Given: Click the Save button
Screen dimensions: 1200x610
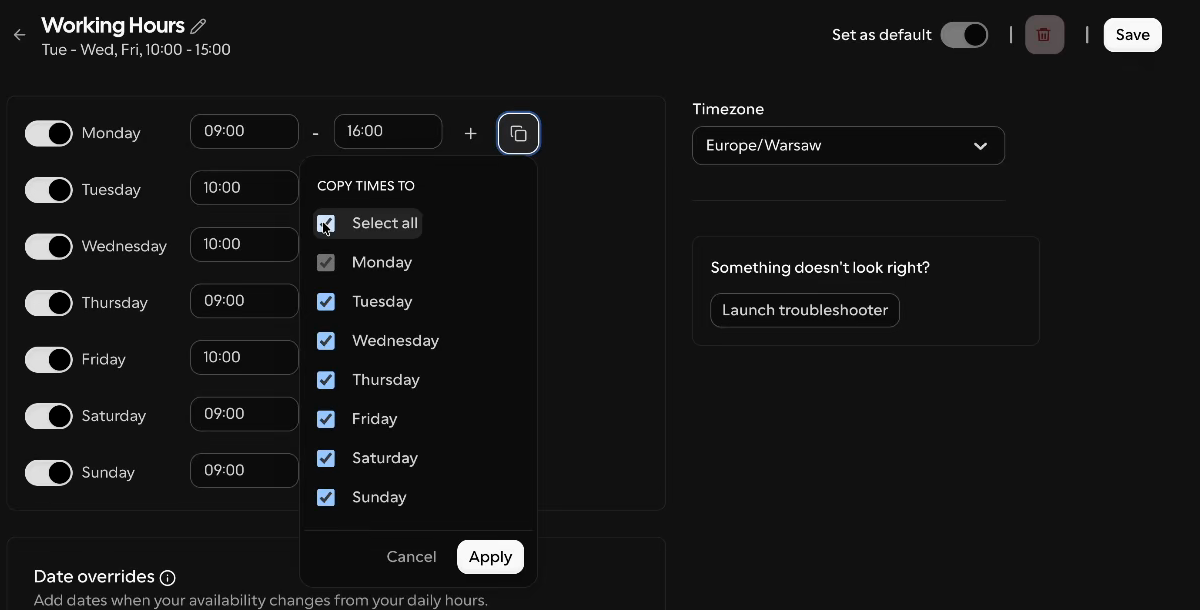Looking at the screenshot, I should click(x=1133, y=35).
